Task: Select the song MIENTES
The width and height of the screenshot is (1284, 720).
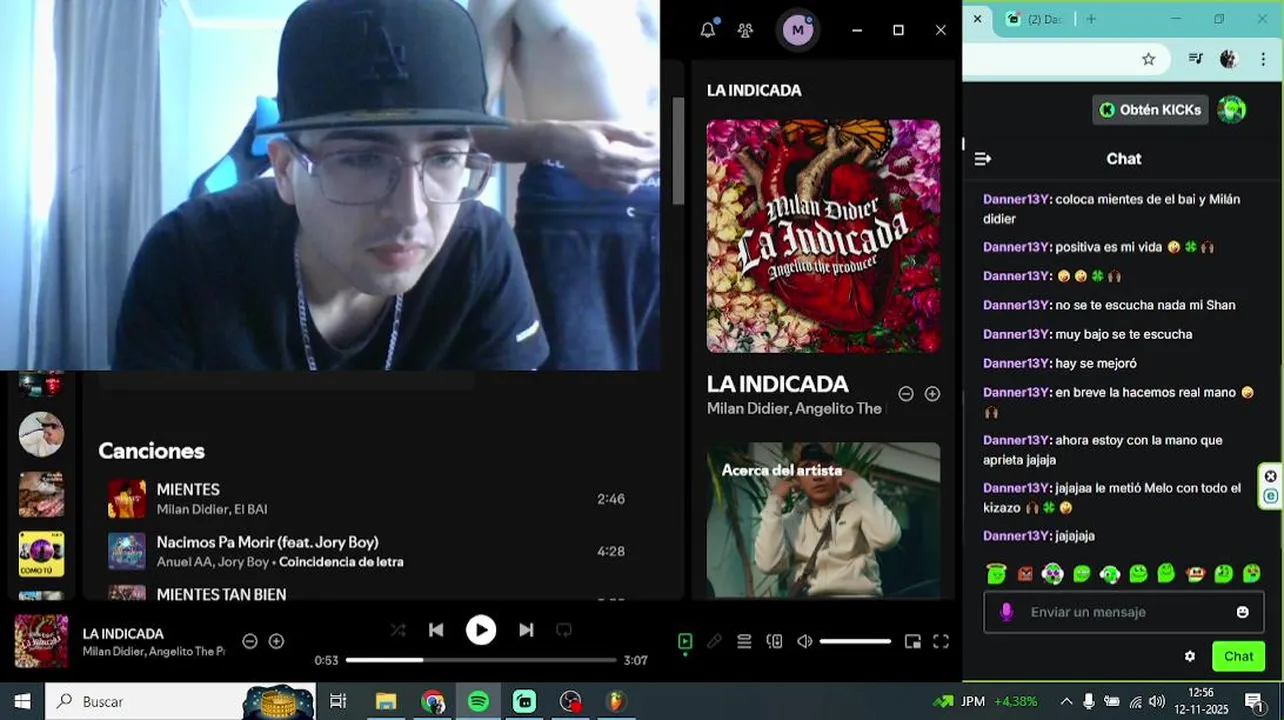Action: tap(188, 489)
